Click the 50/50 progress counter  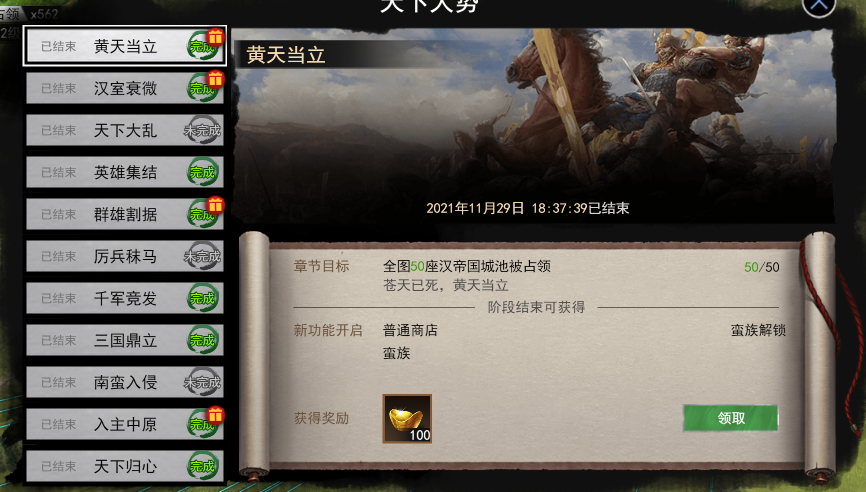[x=762, y=267]
